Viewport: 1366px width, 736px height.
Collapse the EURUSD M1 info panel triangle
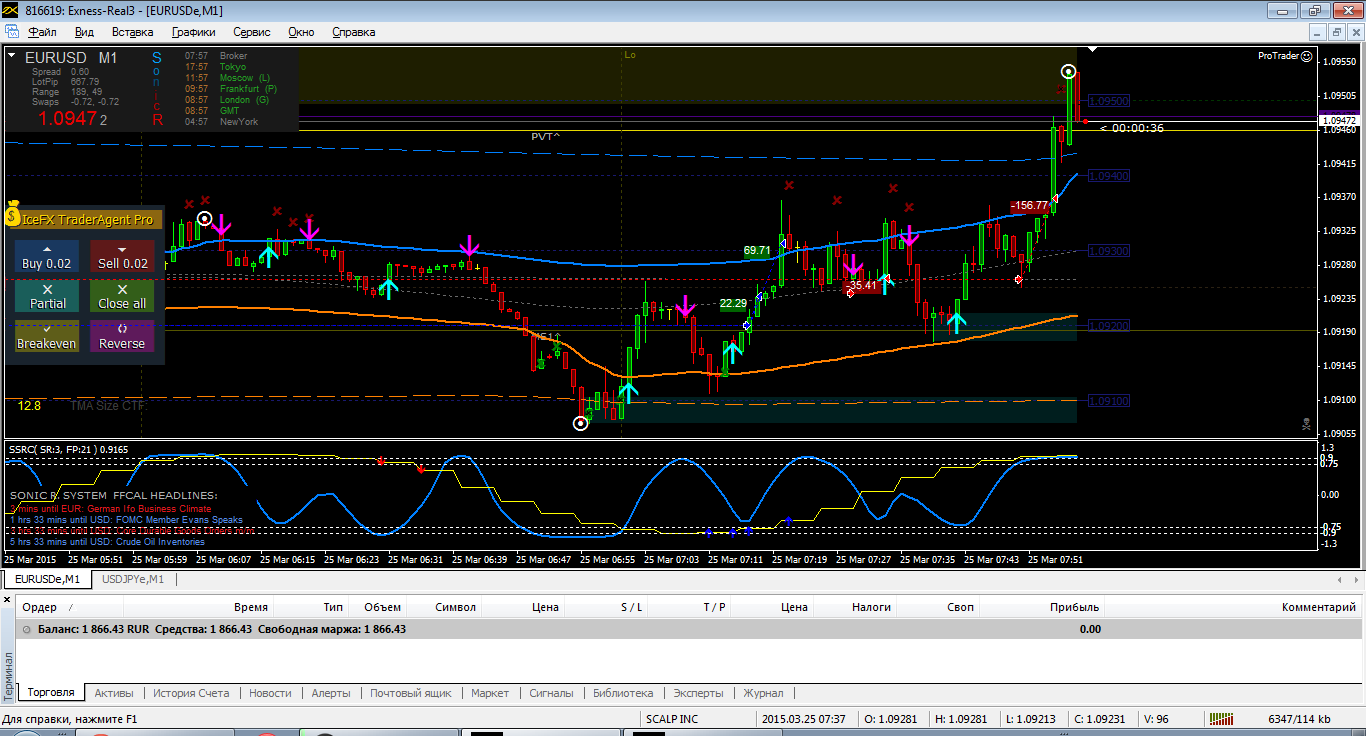11,57
